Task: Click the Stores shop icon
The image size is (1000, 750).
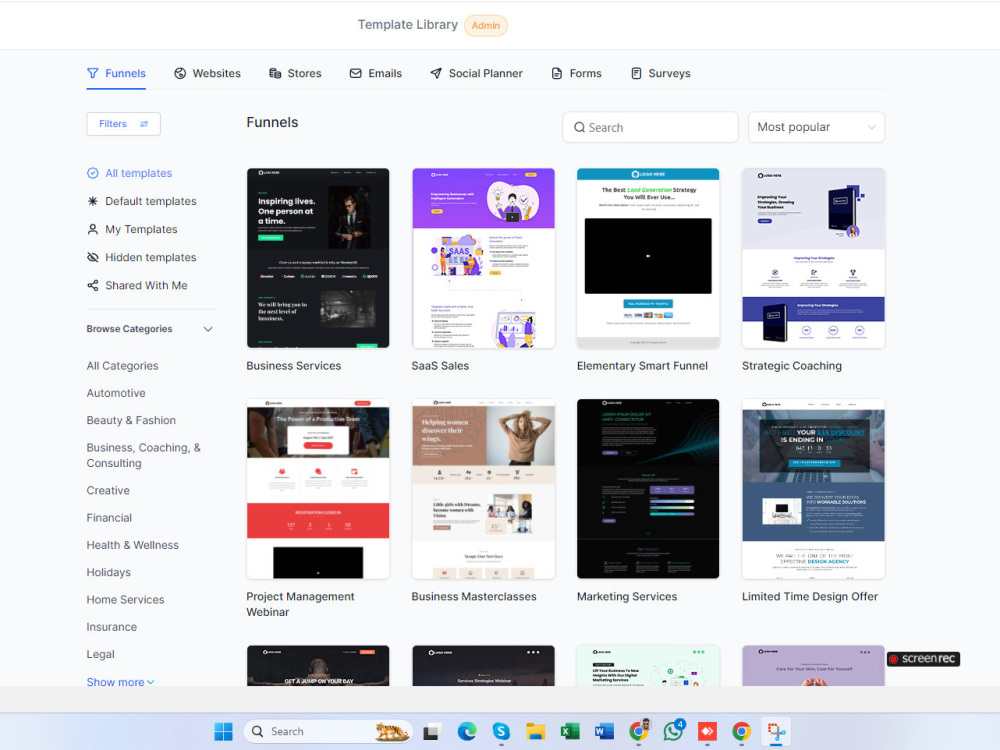Action: click(275, 73)
